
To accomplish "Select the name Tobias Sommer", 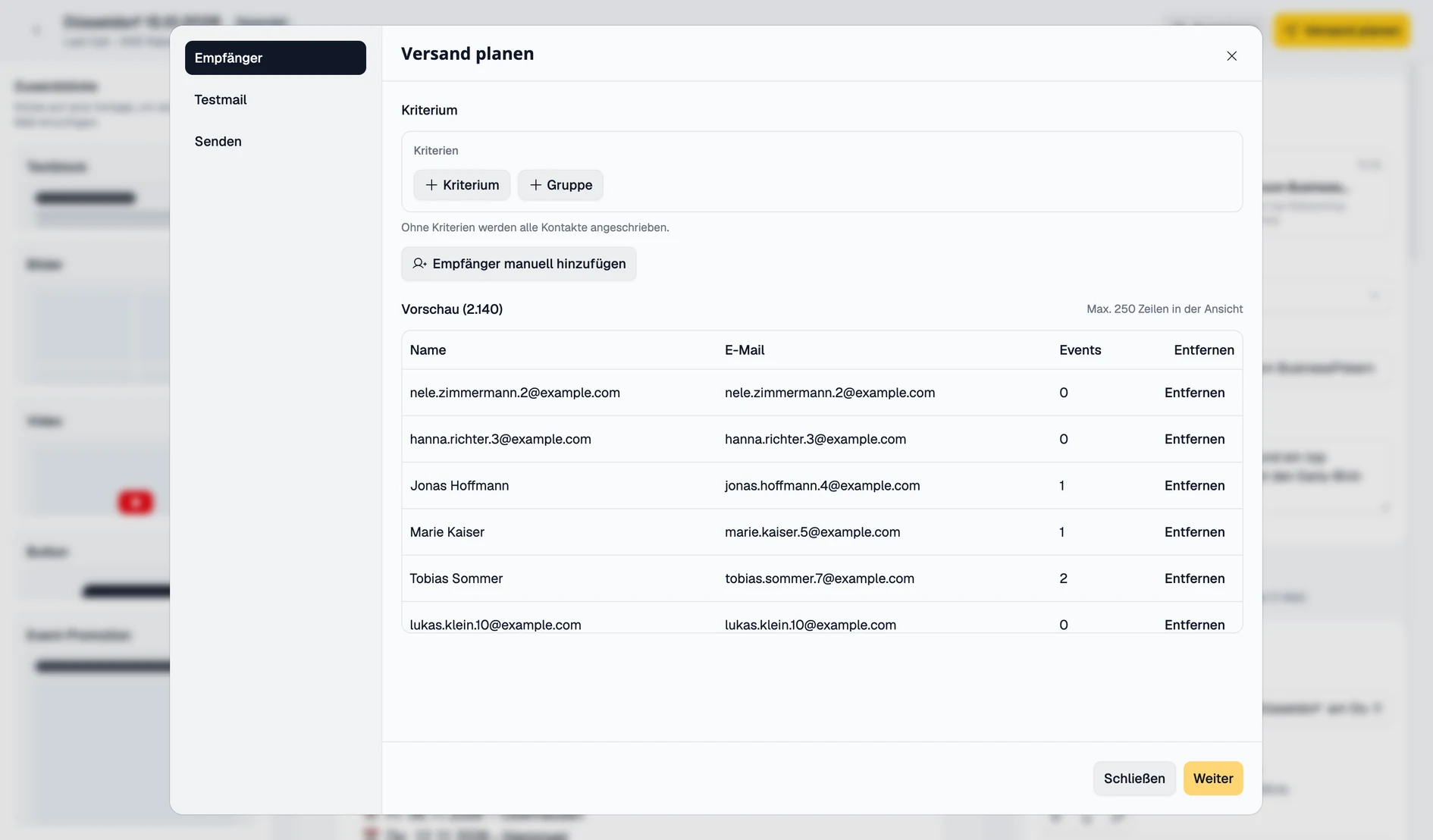I will coord(456,578).
